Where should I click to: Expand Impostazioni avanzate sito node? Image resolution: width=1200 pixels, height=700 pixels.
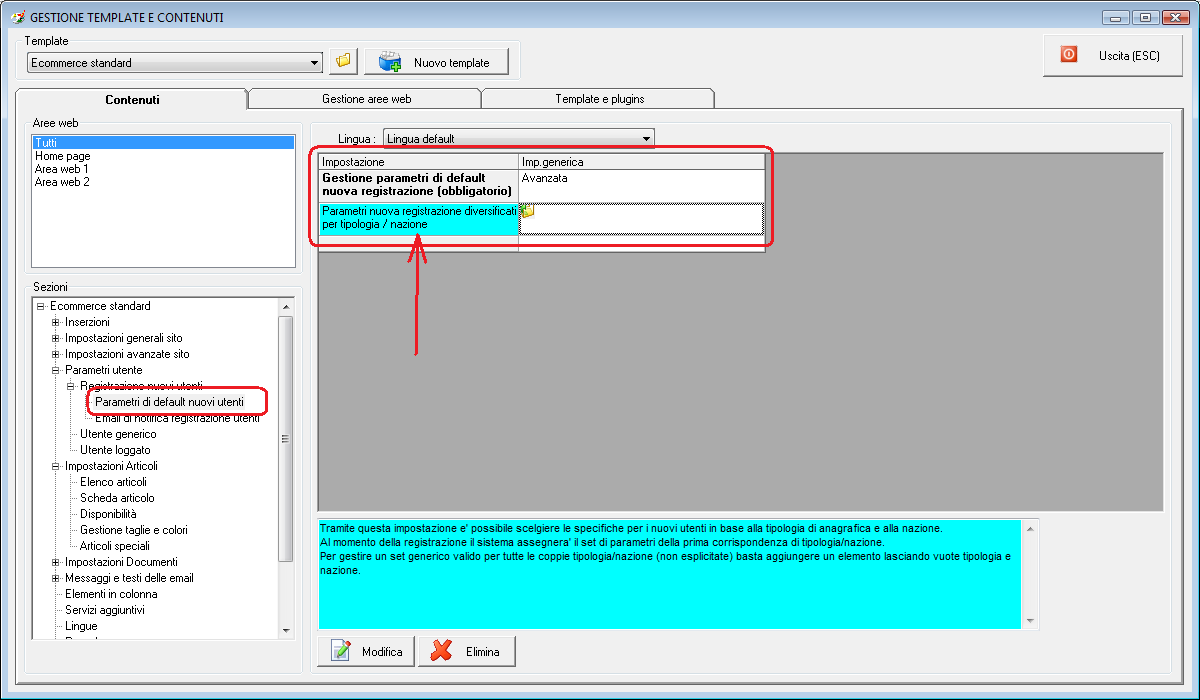(x=56, y=354)
